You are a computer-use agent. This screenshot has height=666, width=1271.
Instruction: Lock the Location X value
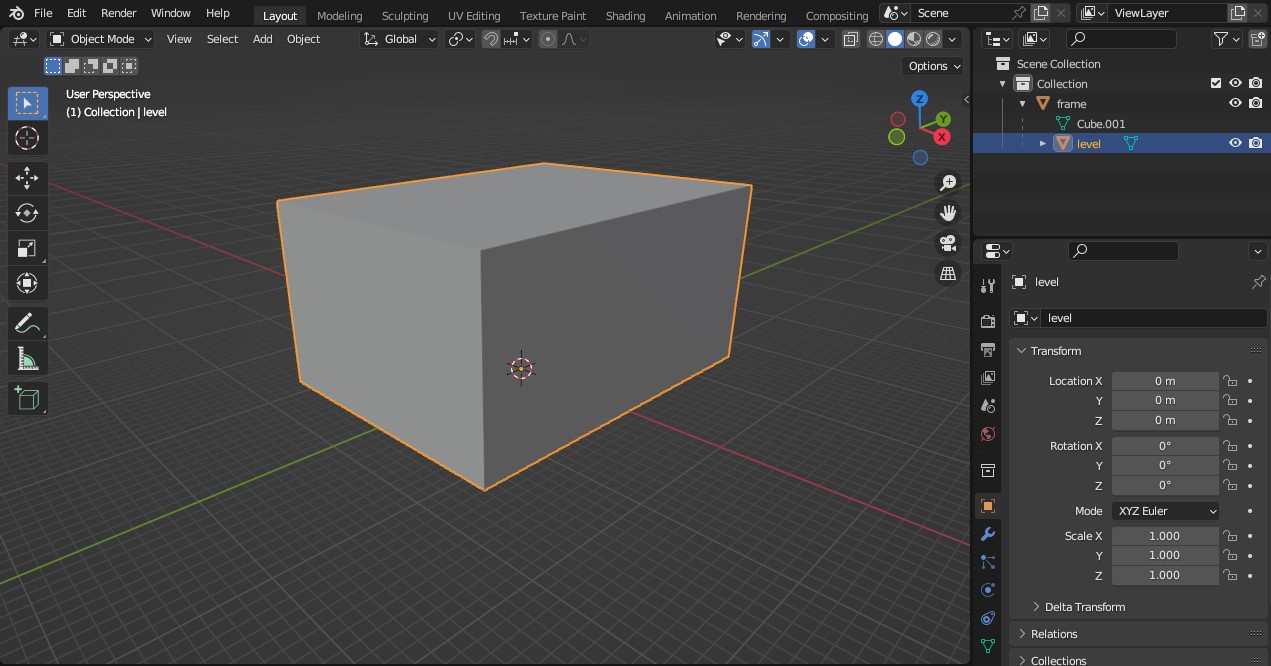pyautogui.click(x=1231, y=381)
